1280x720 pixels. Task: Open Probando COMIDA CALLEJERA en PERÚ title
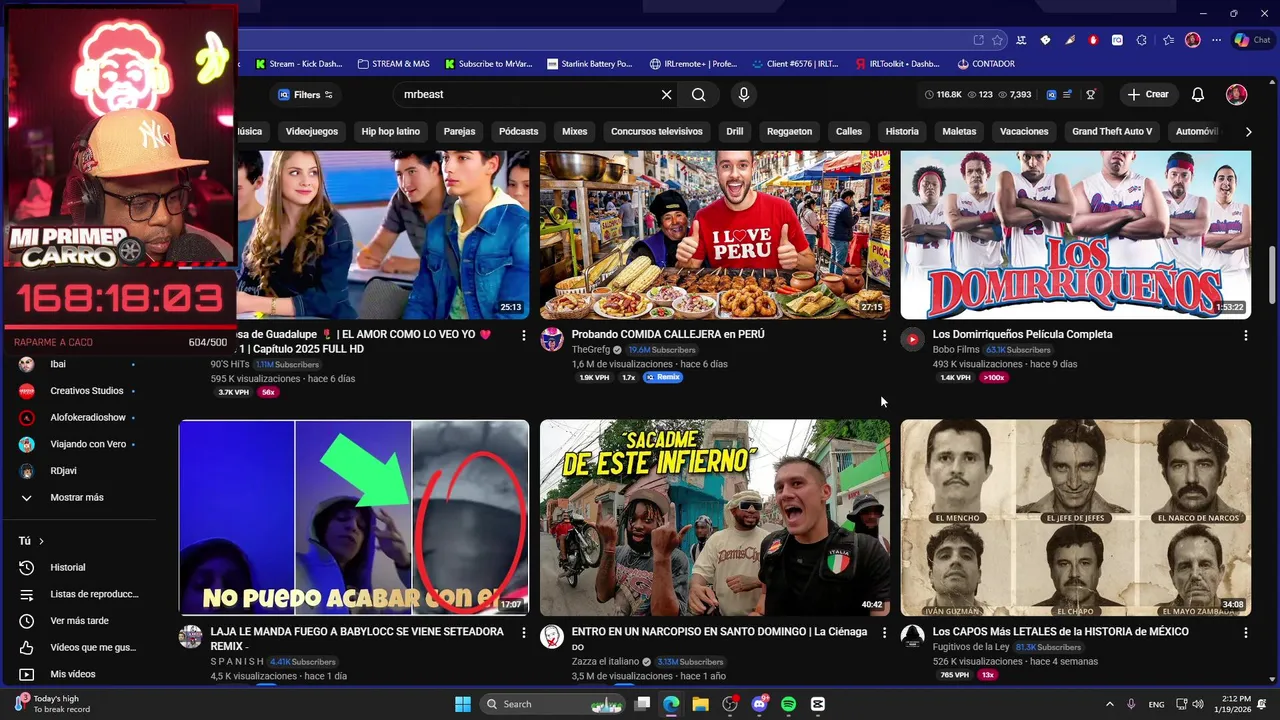[668, 334]
